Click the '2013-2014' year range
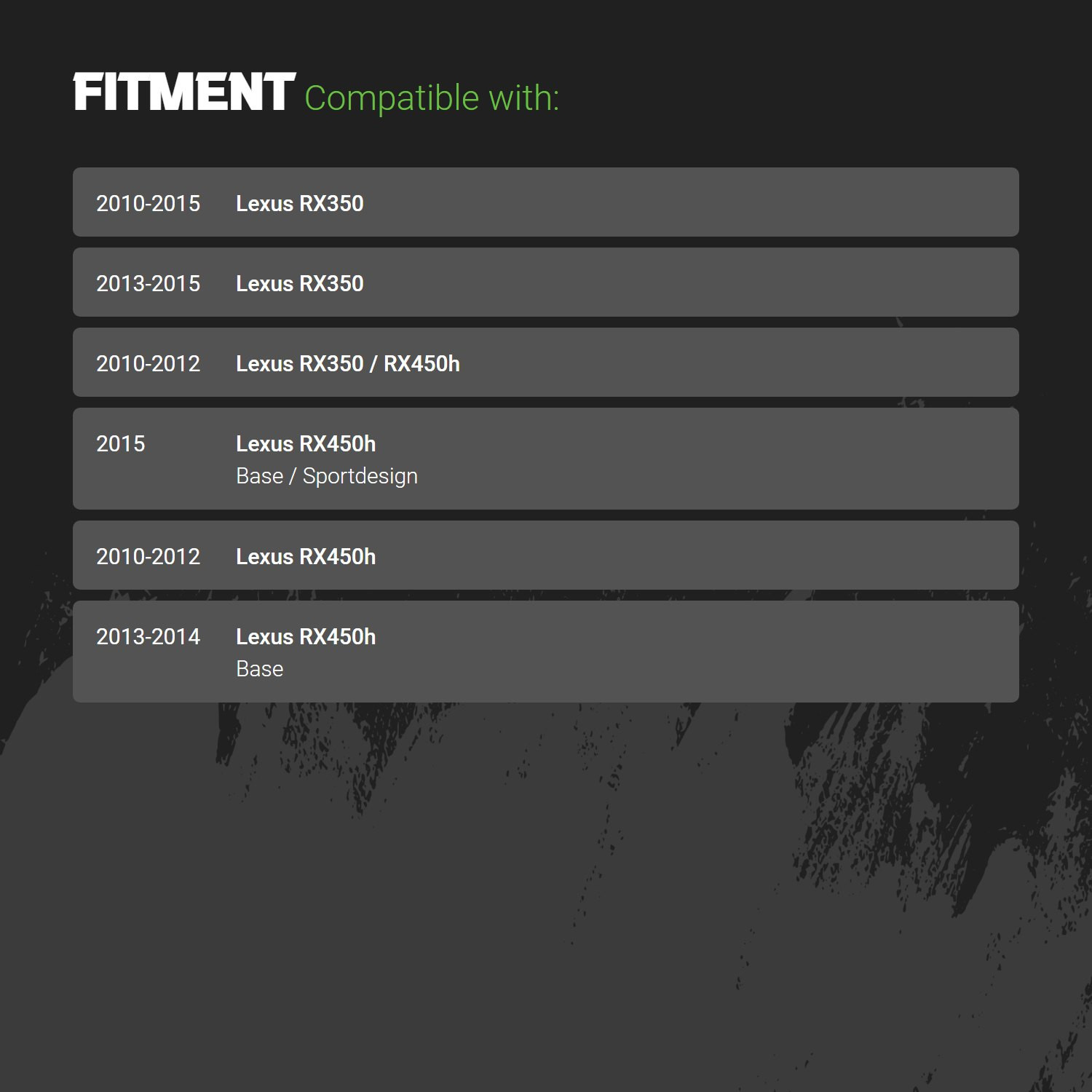 pyautogui.click(x=148, y=637)
